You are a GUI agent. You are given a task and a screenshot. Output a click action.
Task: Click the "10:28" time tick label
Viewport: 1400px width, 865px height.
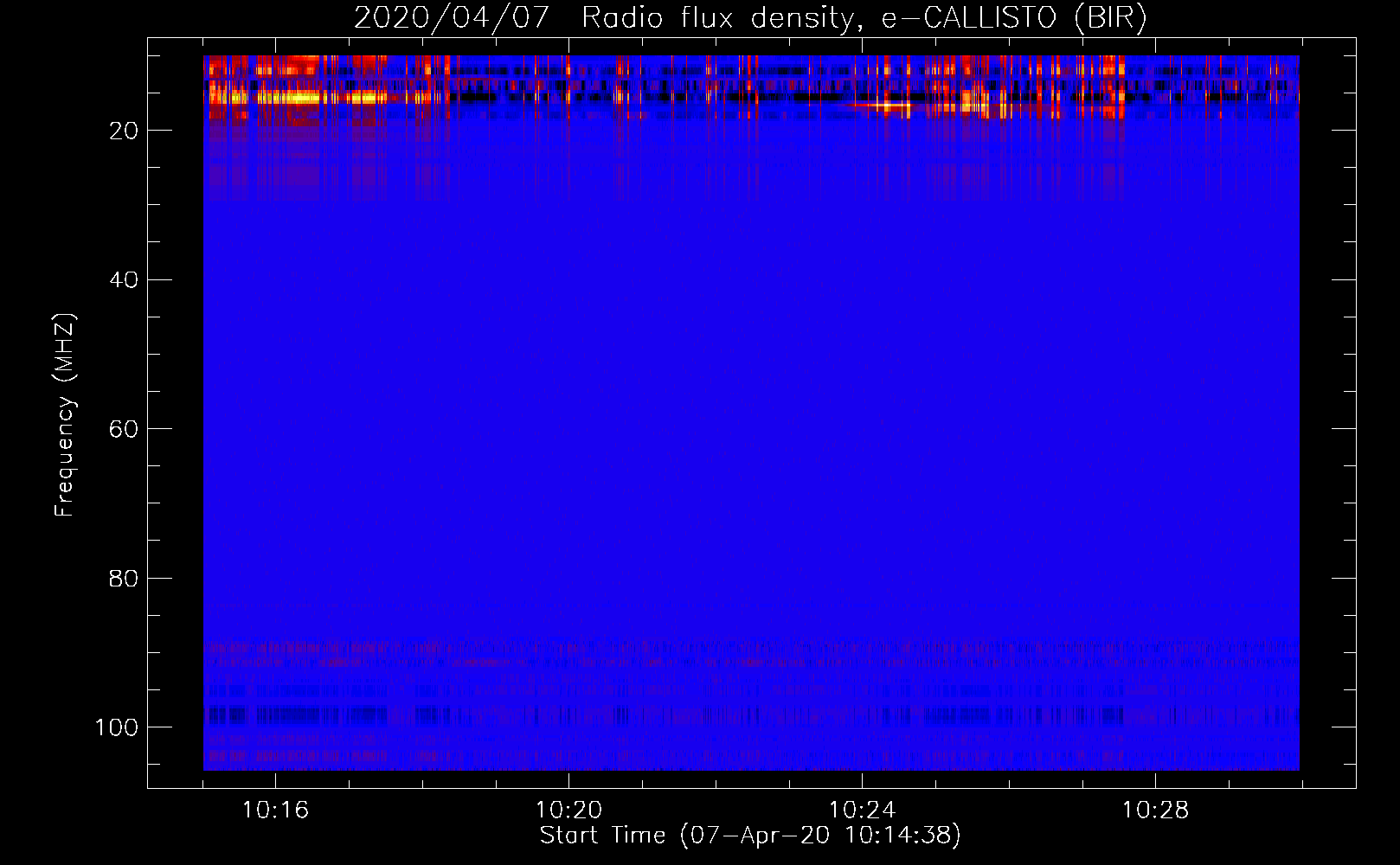1155,811
